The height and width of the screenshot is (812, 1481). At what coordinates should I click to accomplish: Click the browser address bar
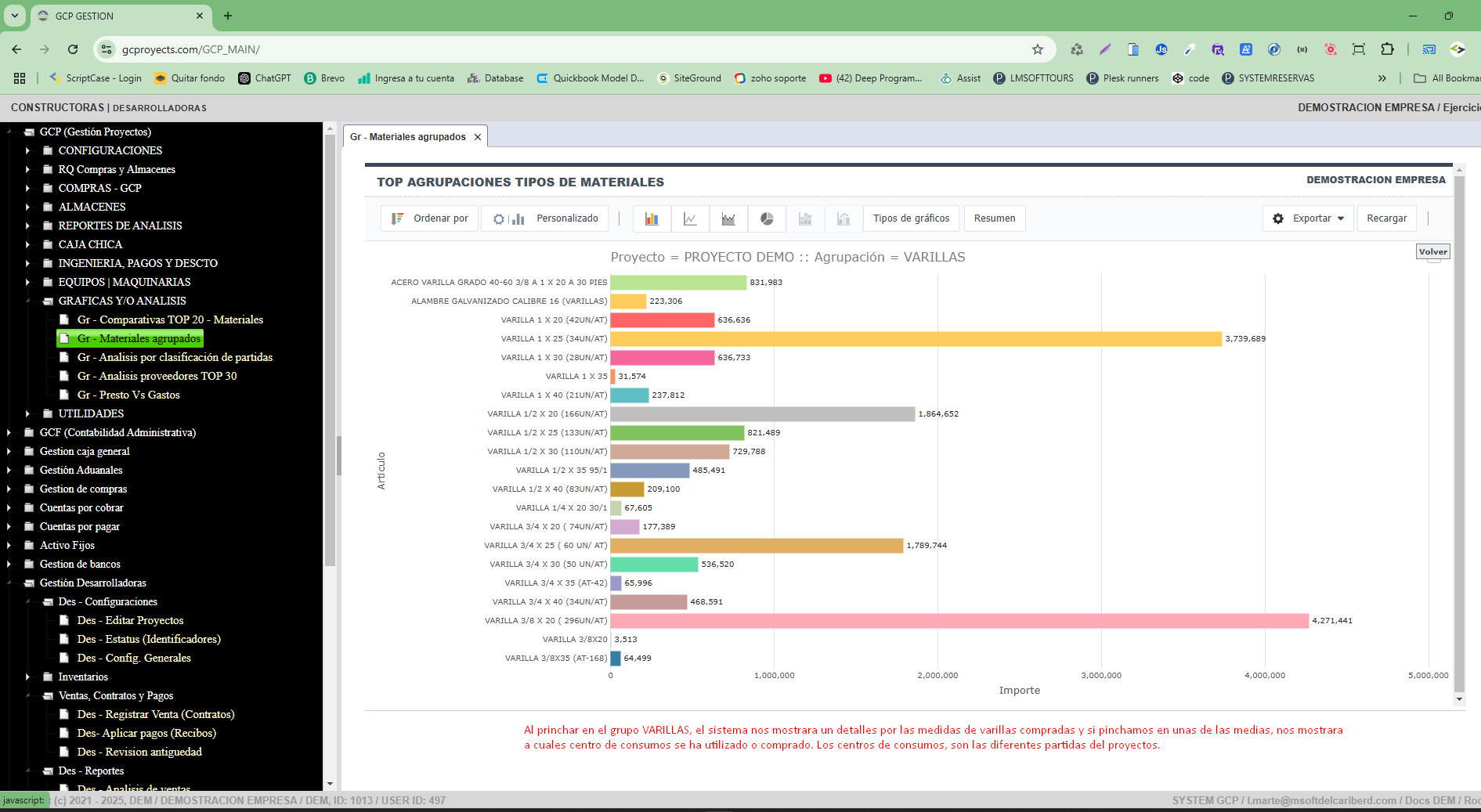[548, 49]
